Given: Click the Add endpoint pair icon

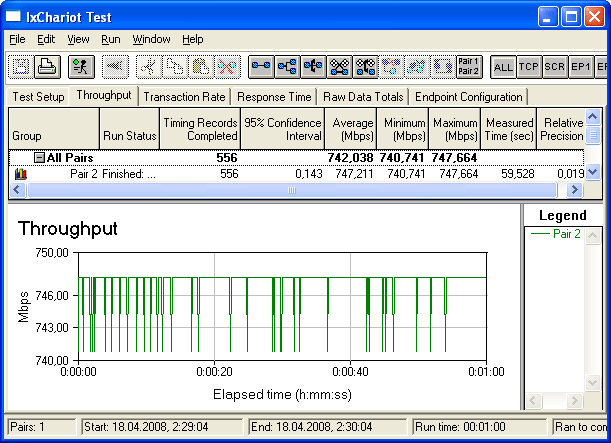Looking at the screenshot, I should [x=261, y=67].
